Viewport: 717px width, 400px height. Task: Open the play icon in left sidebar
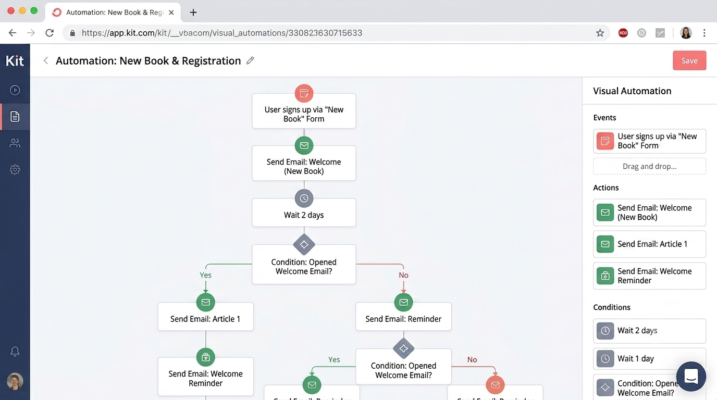[15, 90]
